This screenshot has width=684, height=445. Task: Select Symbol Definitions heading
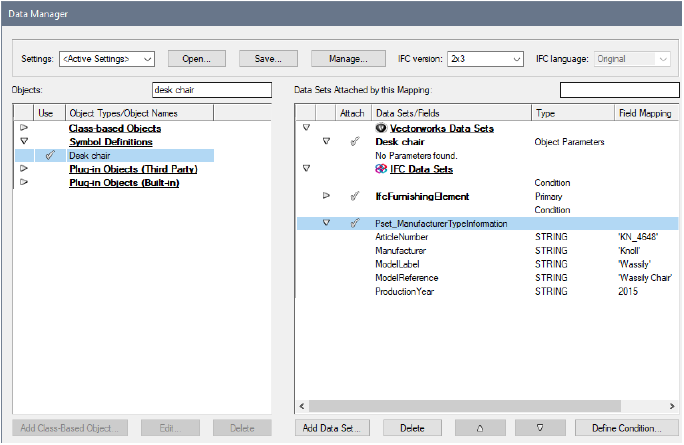coord(111,142)
